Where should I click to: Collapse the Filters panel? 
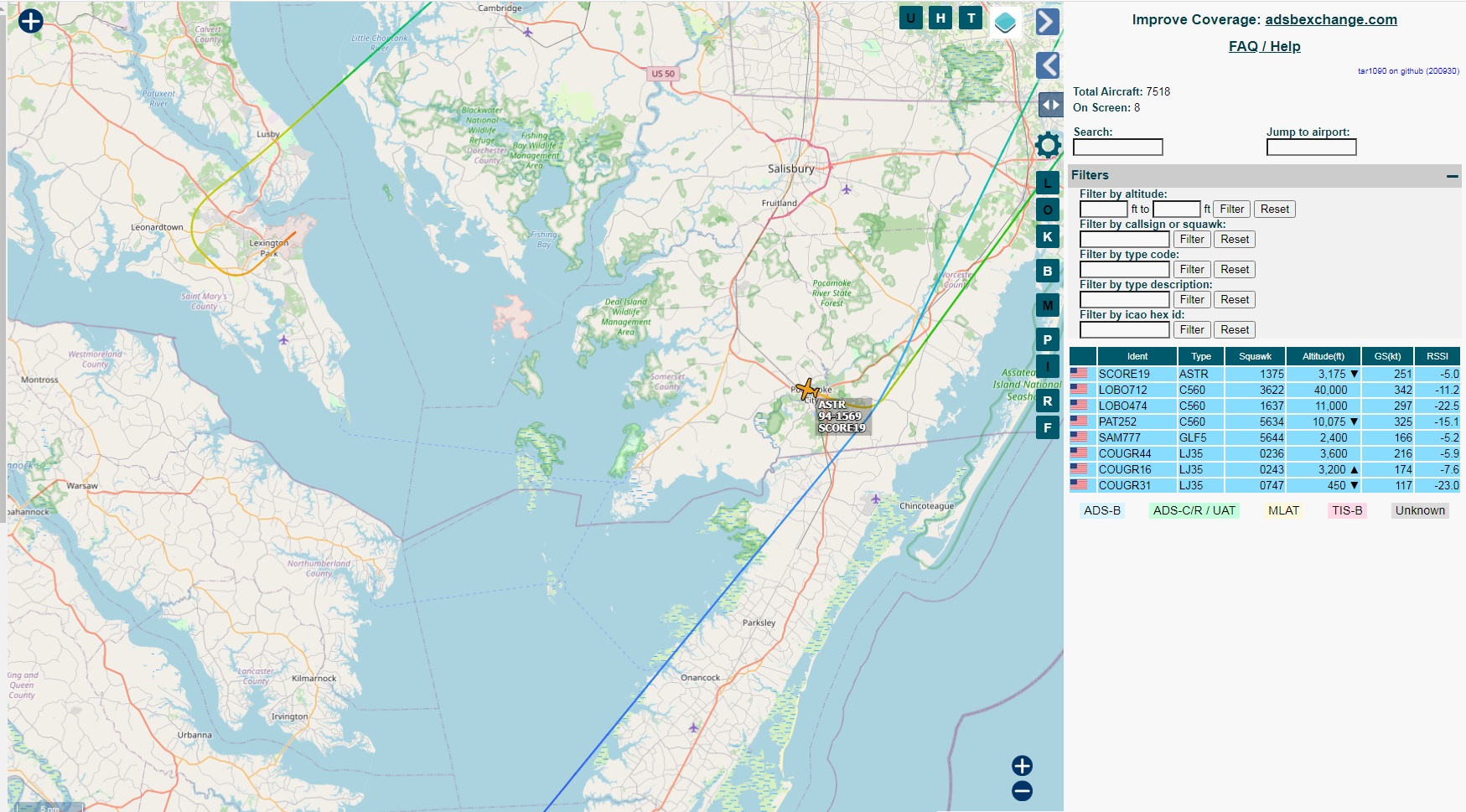(1452, 176)
